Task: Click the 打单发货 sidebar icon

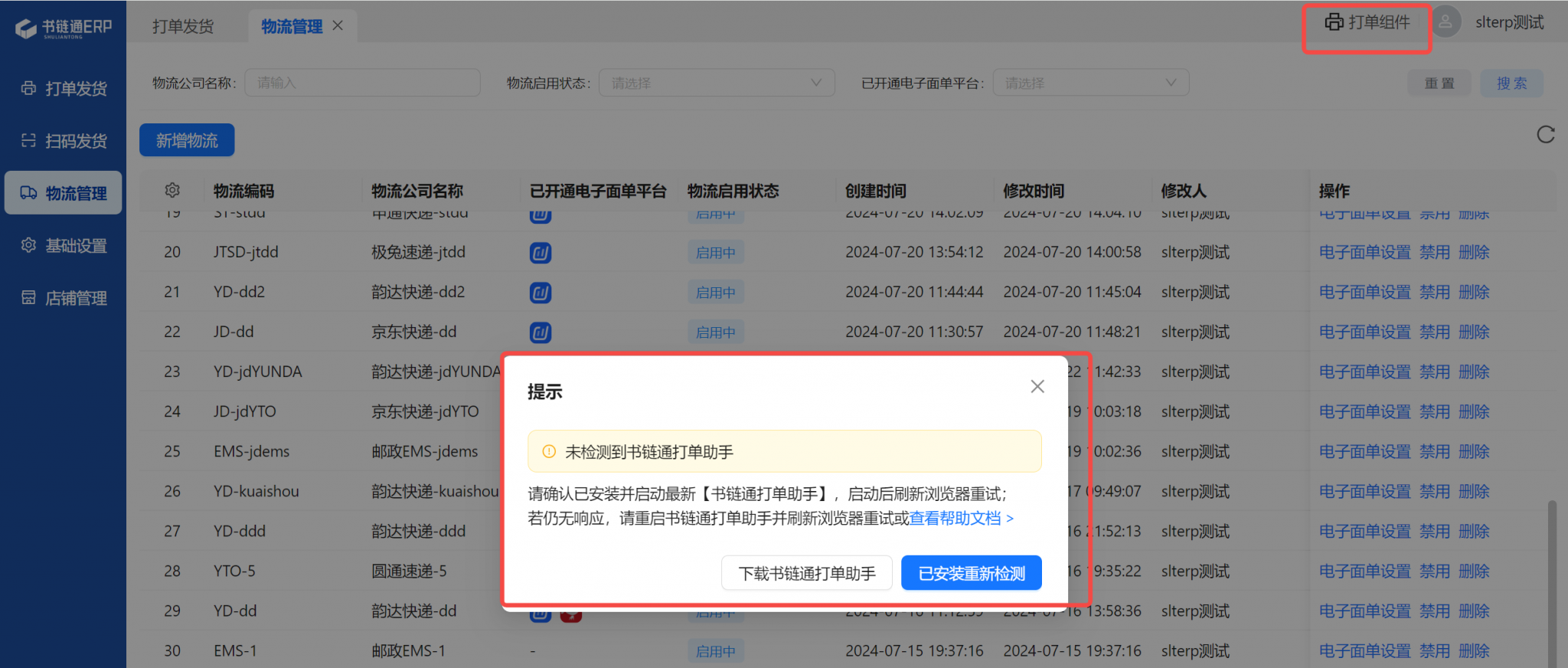Action: pyautogui.click(x=28, y=88)
